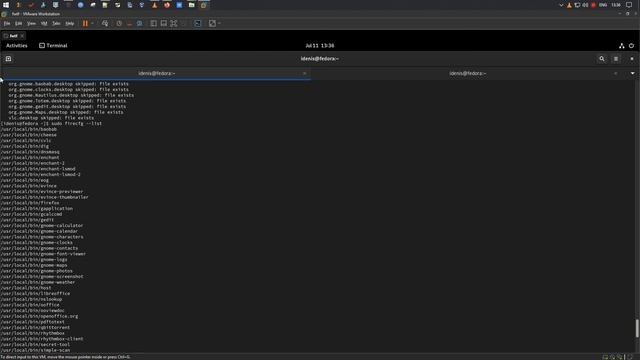The width and height of the screenshot is (640, 360).
Task: Expand the stretch guest dropdown arrow
Action: (220, 24)
